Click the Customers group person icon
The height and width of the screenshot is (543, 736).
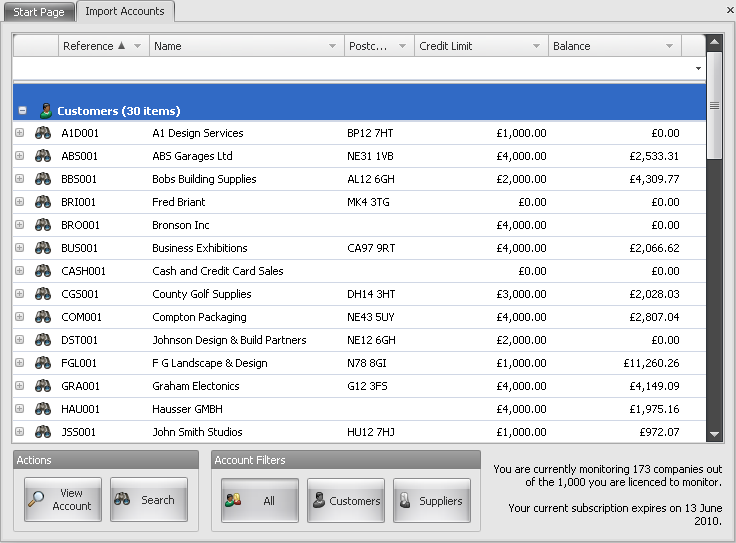point(45,111)
